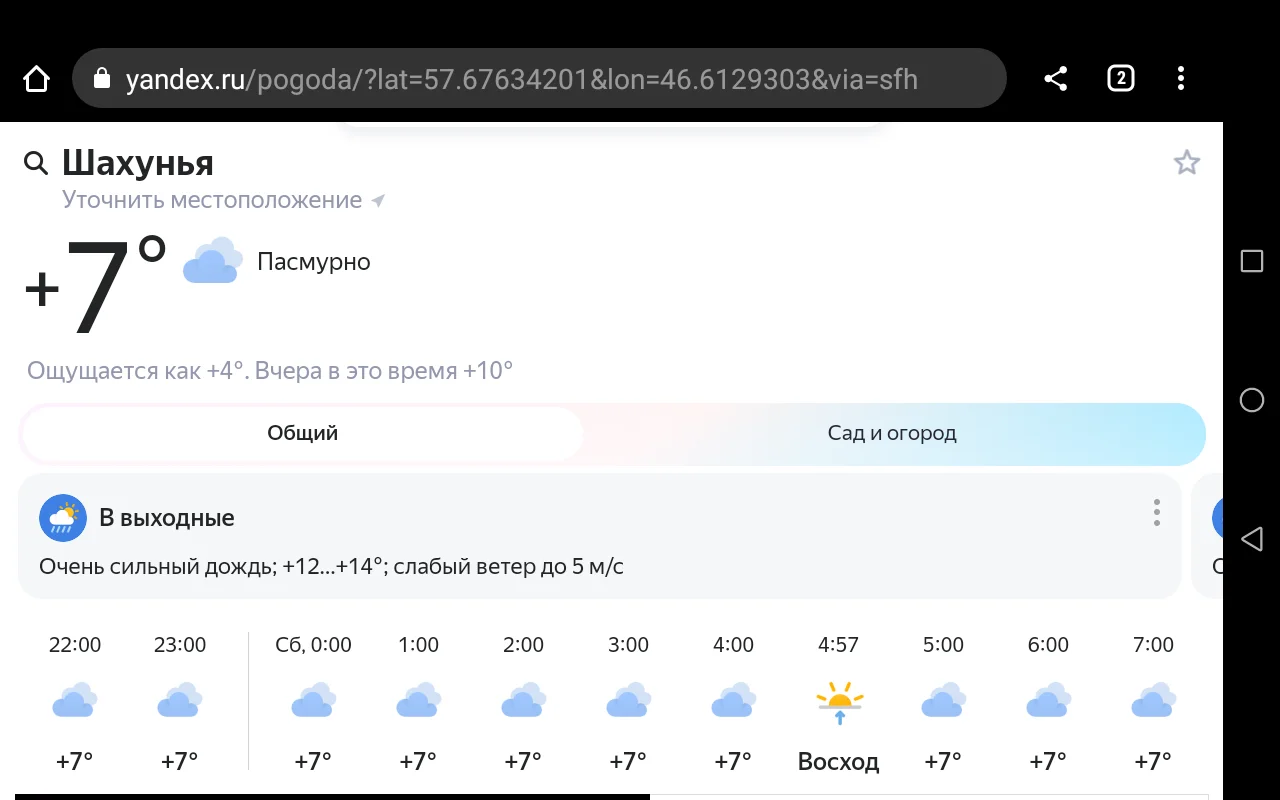Open the weekend card options via three dots

pyautogui.click(x=1156, y=512)
